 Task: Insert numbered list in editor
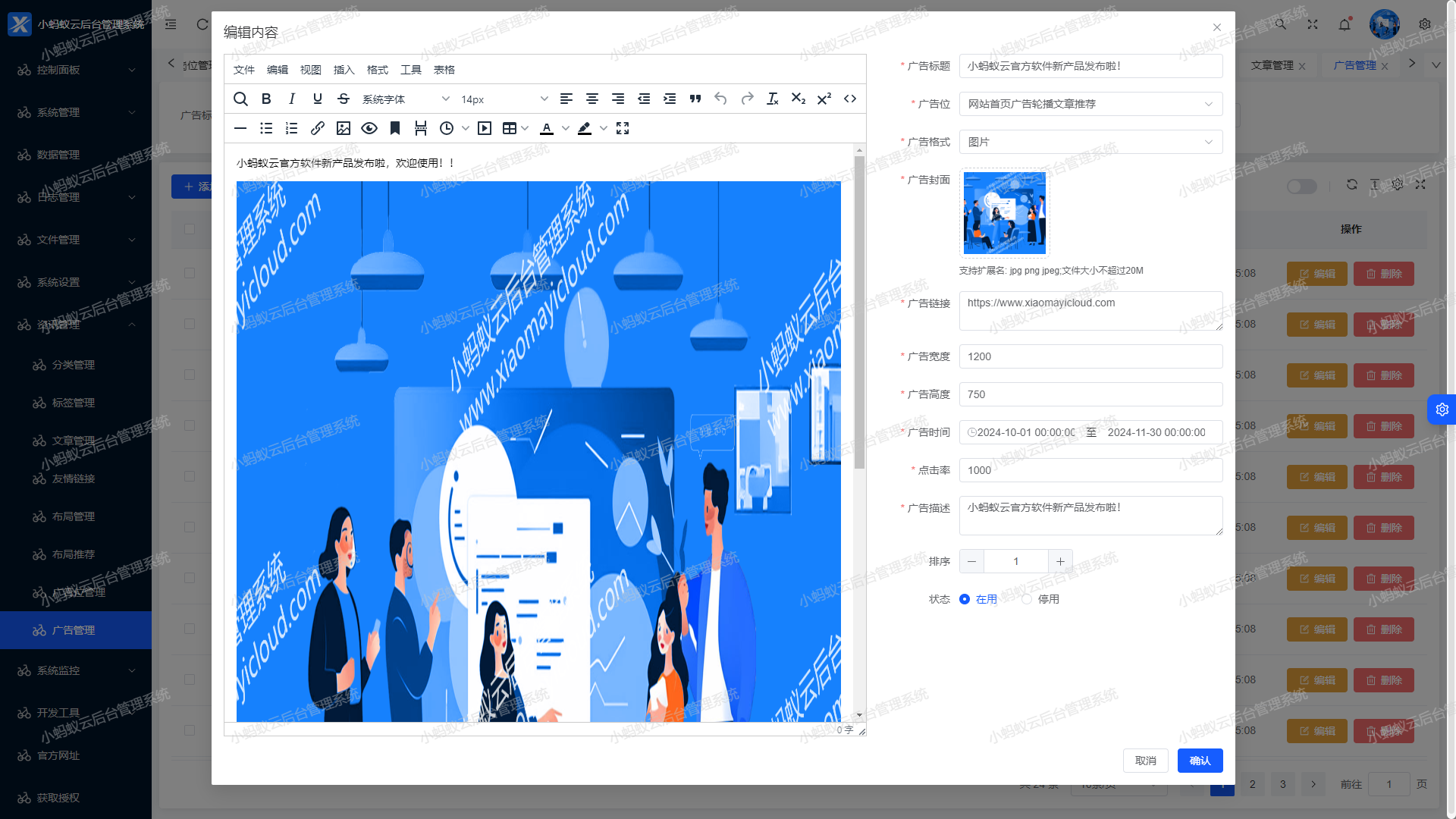tap(292, 128)
